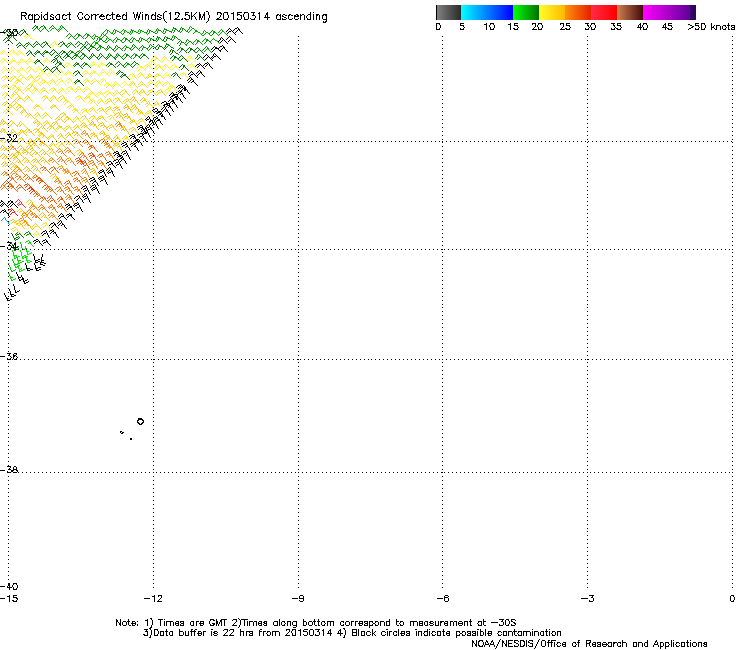Image resolution: width=740 pixels, height=650 pixels.
Task: Click the light blue wind barb at left edge
Action: [x=4, y=220]
